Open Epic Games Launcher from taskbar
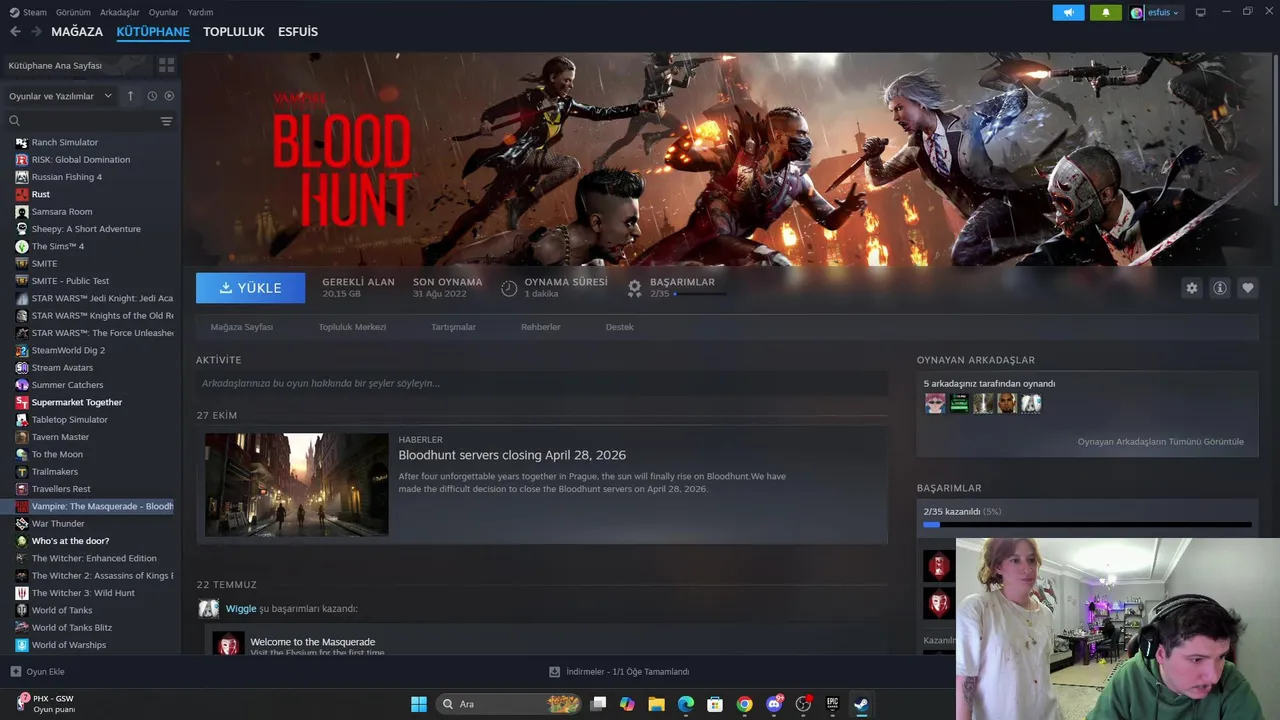 click(x=832, y=704)
